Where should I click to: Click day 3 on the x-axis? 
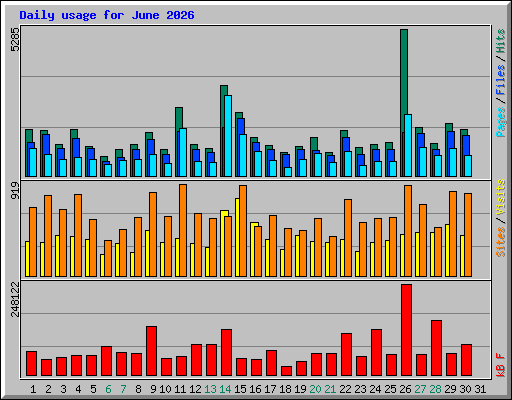[63, 389]
